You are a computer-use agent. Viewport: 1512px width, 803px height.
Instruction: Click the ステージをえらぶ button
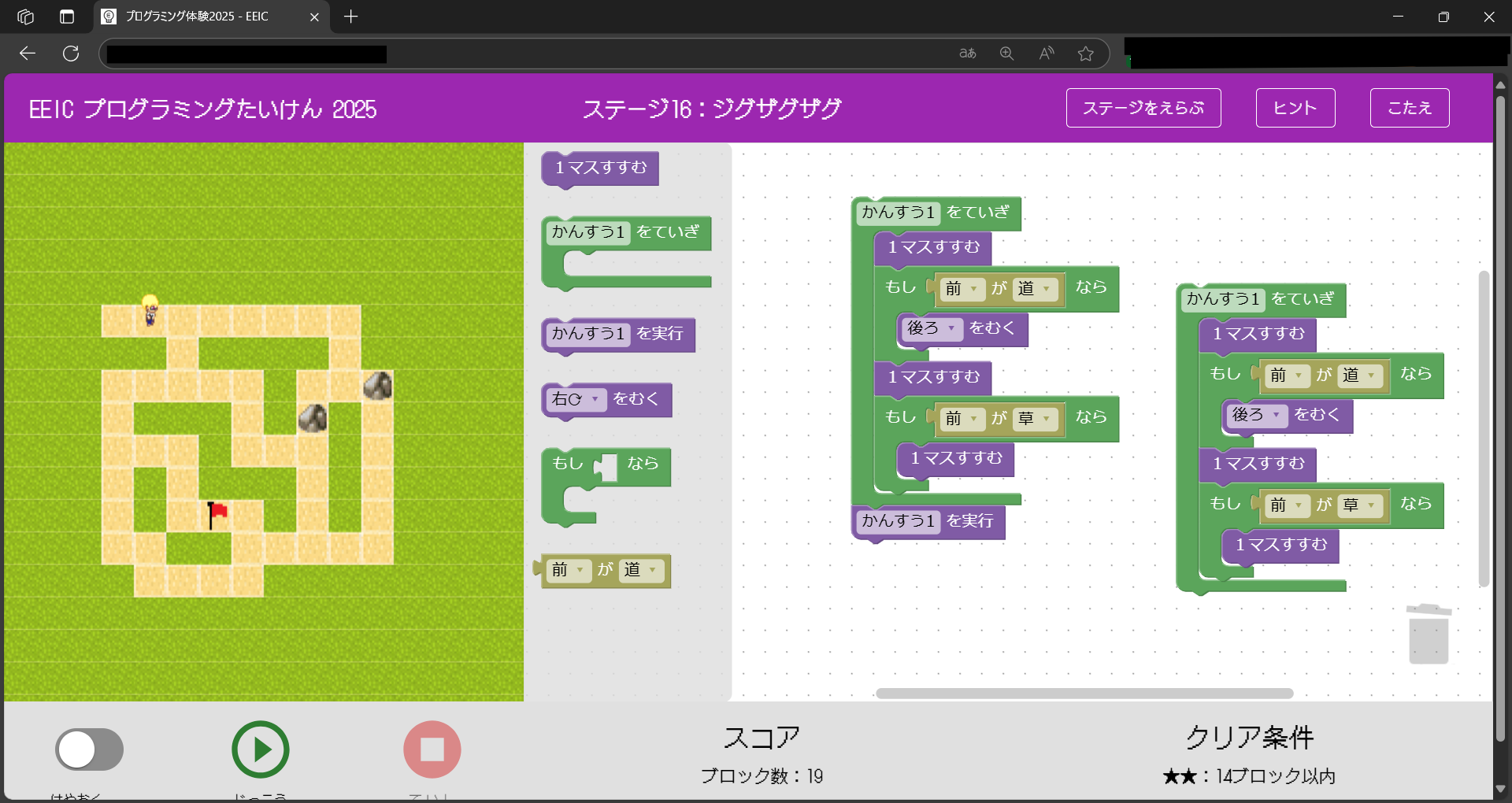[1143, 108]
